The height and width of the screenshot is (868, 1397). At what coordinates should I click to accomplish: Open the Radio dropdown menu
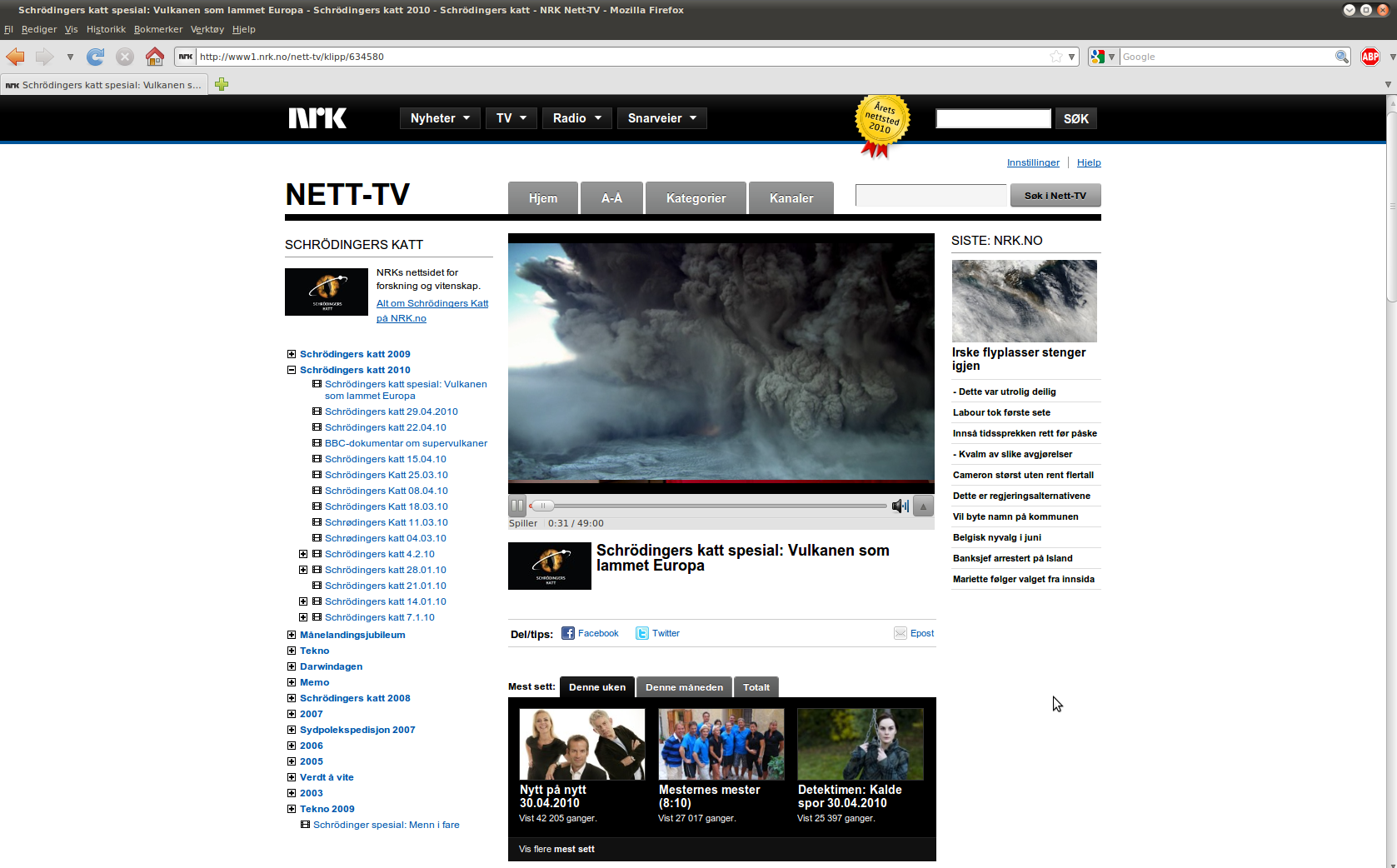(577, 118)
